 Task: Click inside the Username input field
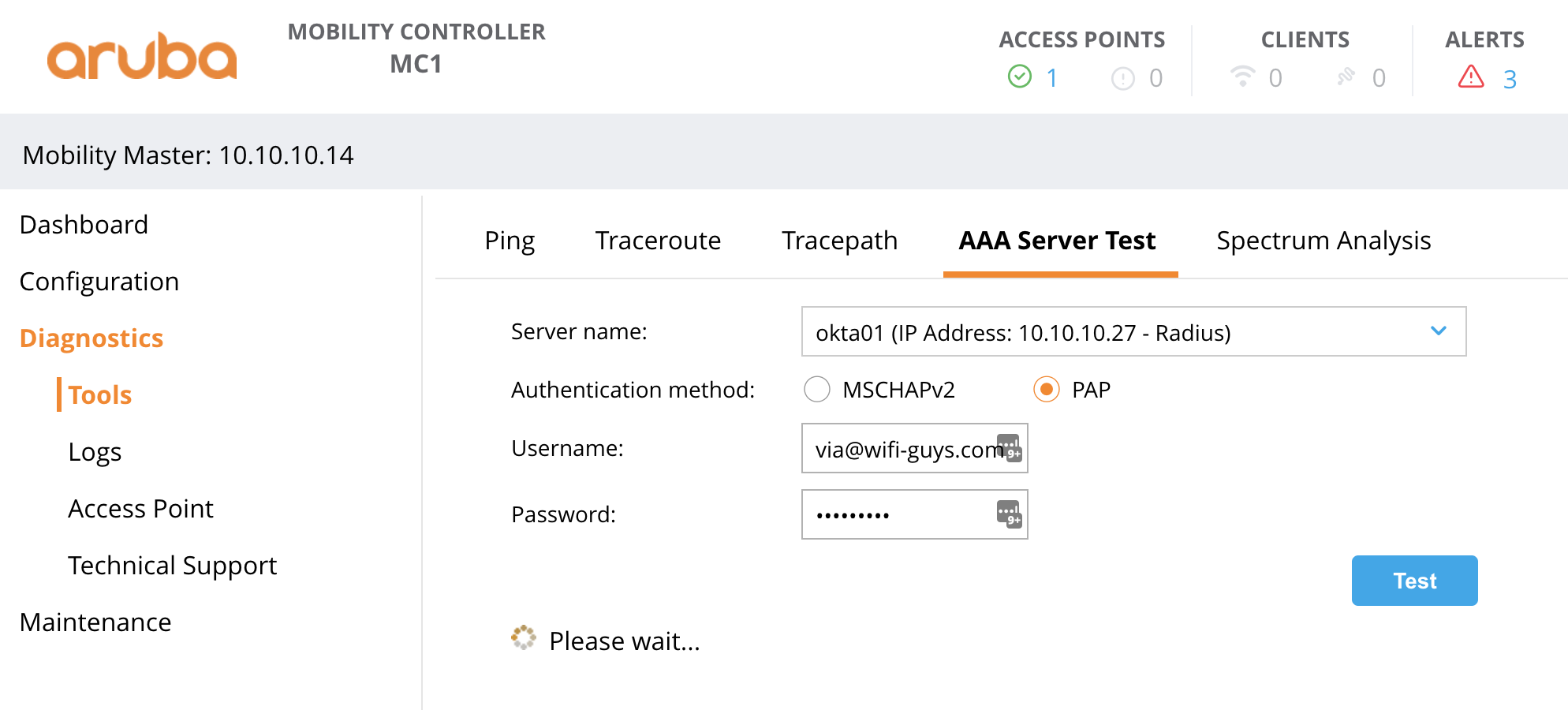(x=891, y=448)
